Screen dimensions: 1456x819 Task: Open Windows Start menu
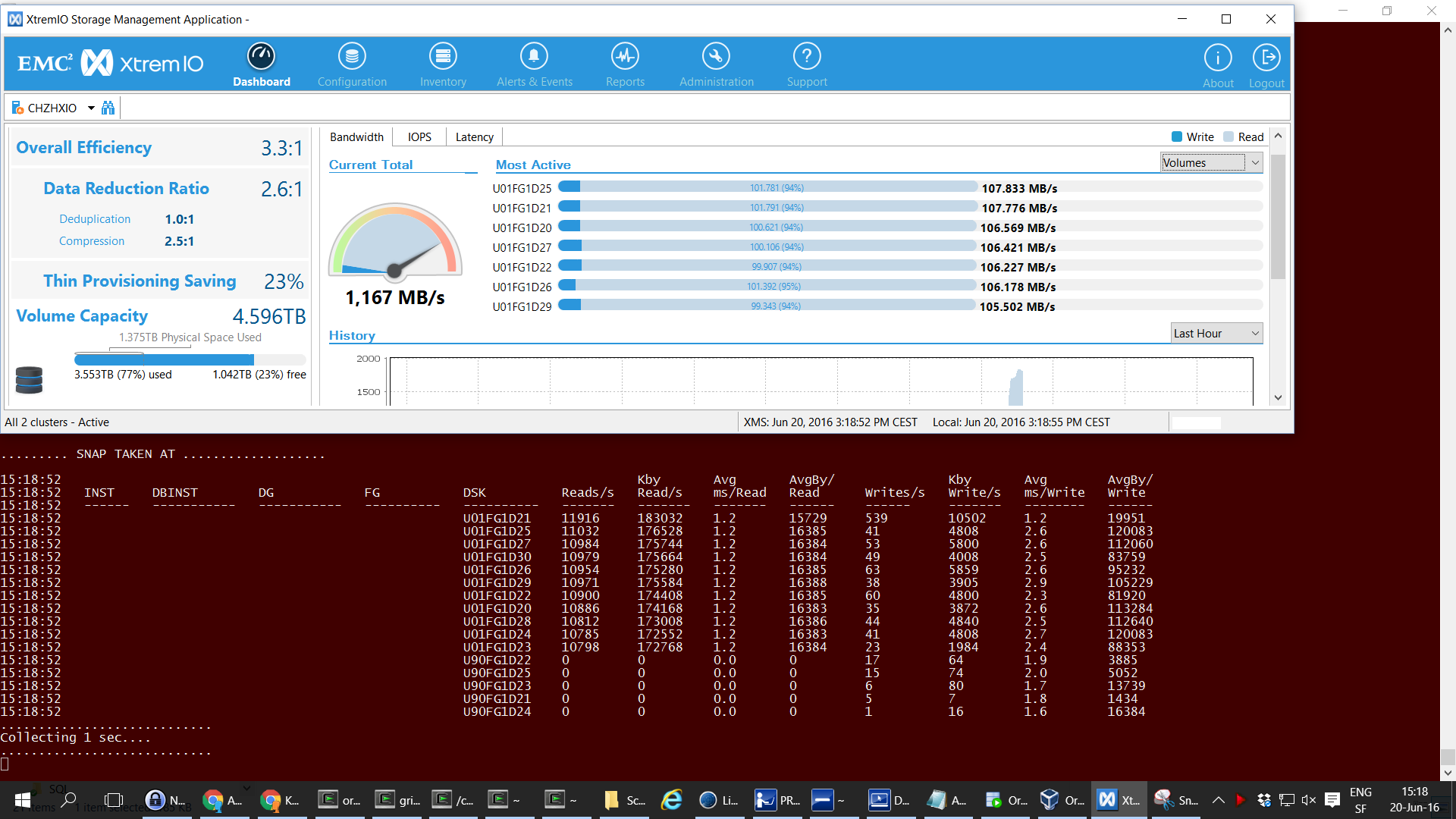click(23, 800)
